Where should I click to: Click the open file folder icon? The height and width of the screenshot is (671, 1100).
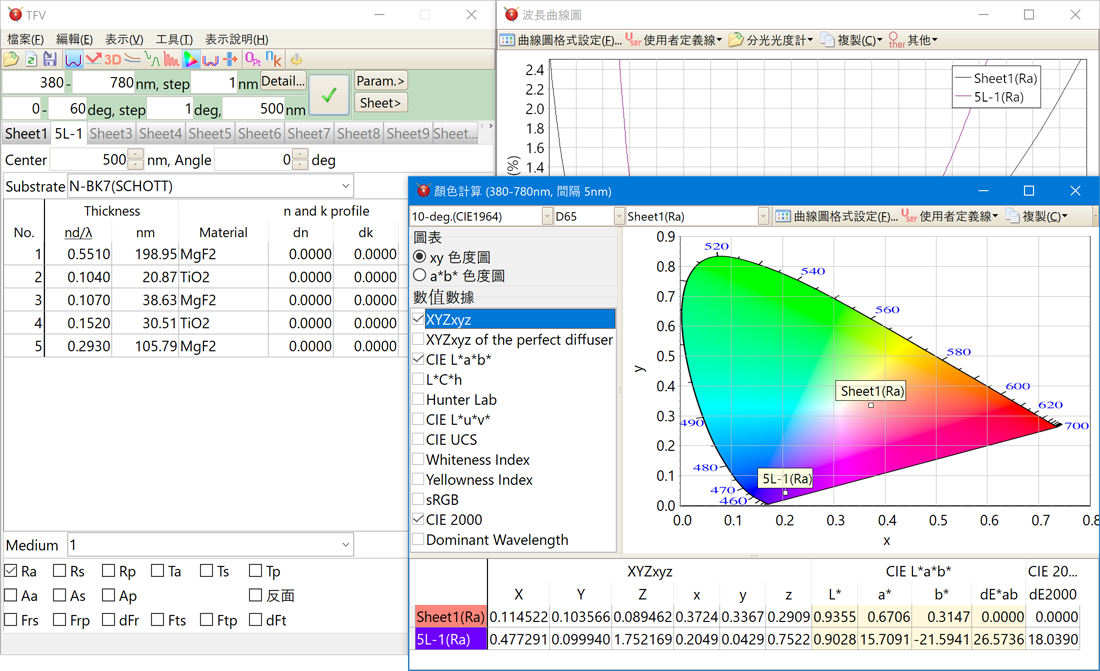coord(12,60)
